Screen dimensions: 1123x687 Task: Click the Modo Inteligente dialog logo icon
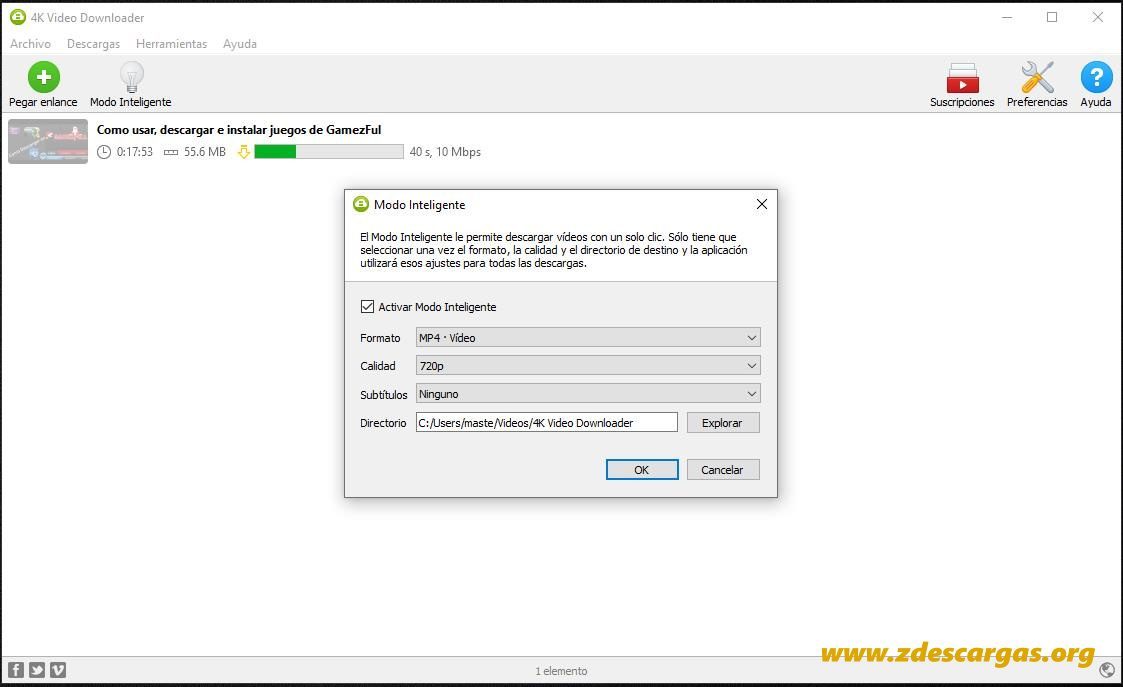360,204
